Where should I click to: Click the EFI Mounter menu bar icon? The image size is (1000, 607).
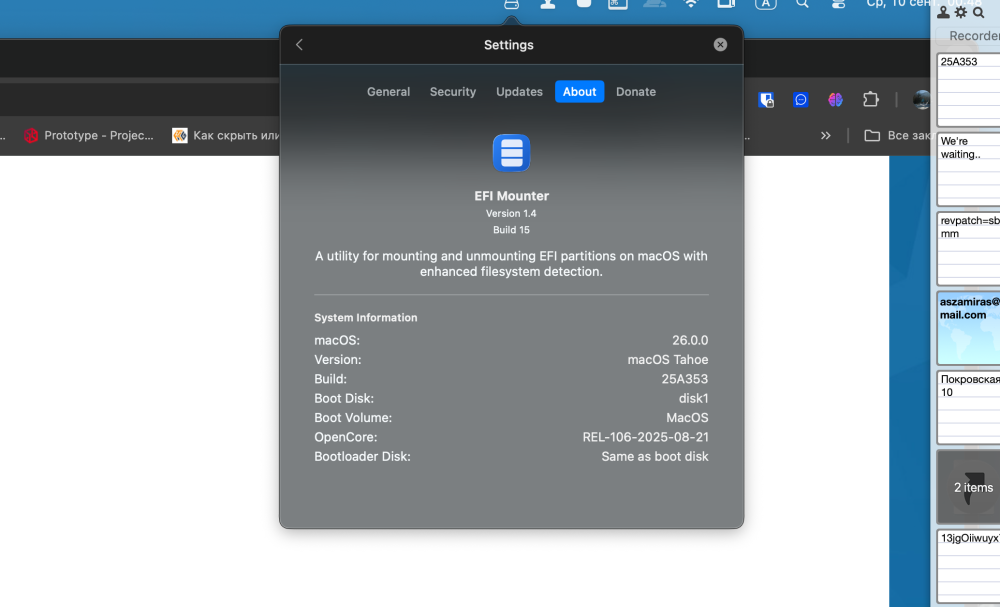coord(511,4)
